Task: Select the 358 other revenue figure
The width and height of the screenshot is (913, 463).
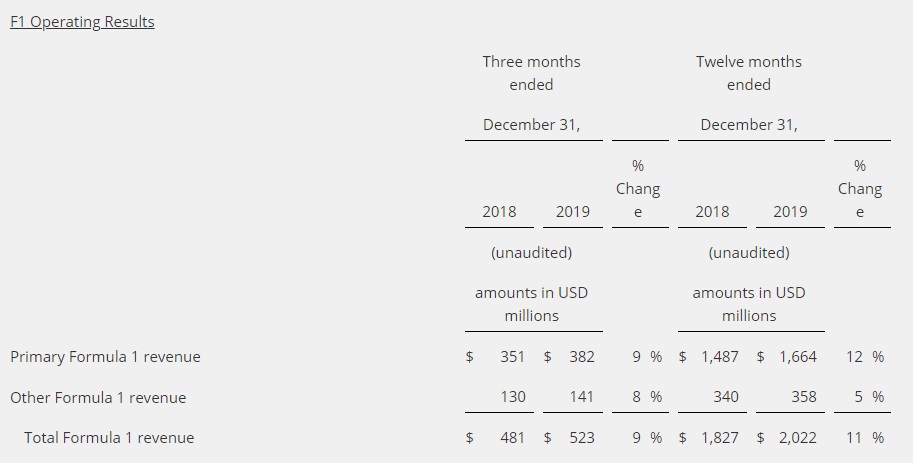Action: point(804,397)
